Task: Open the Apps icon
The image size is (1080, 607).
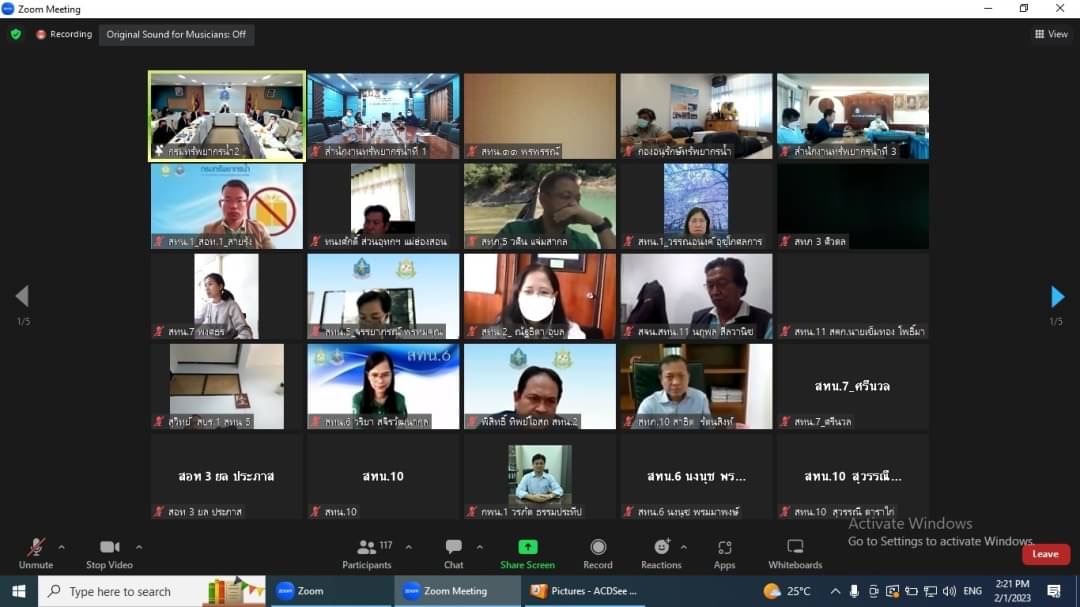Action: point(724,548)
